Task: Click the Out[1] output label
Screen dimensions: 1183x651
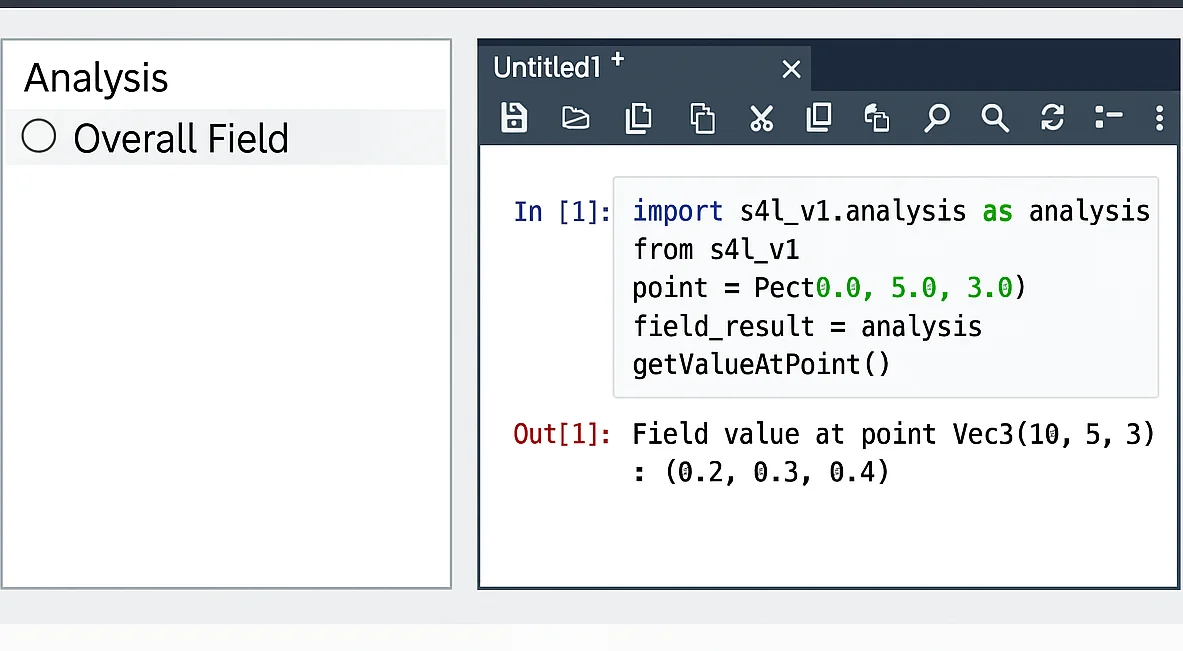Action: pos(560,434)
